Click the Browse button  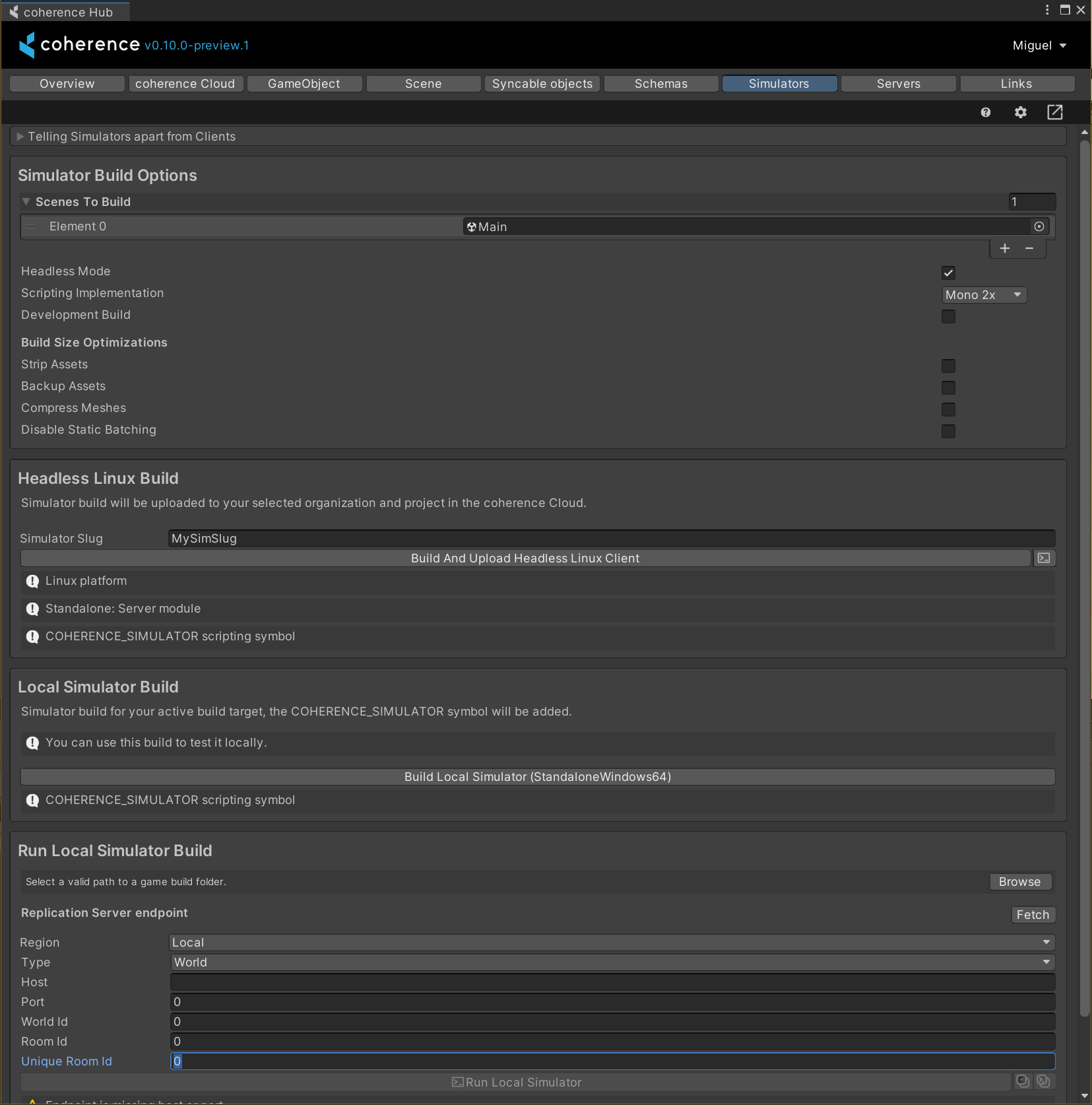pyautogui.click(x=1019, y=882)
